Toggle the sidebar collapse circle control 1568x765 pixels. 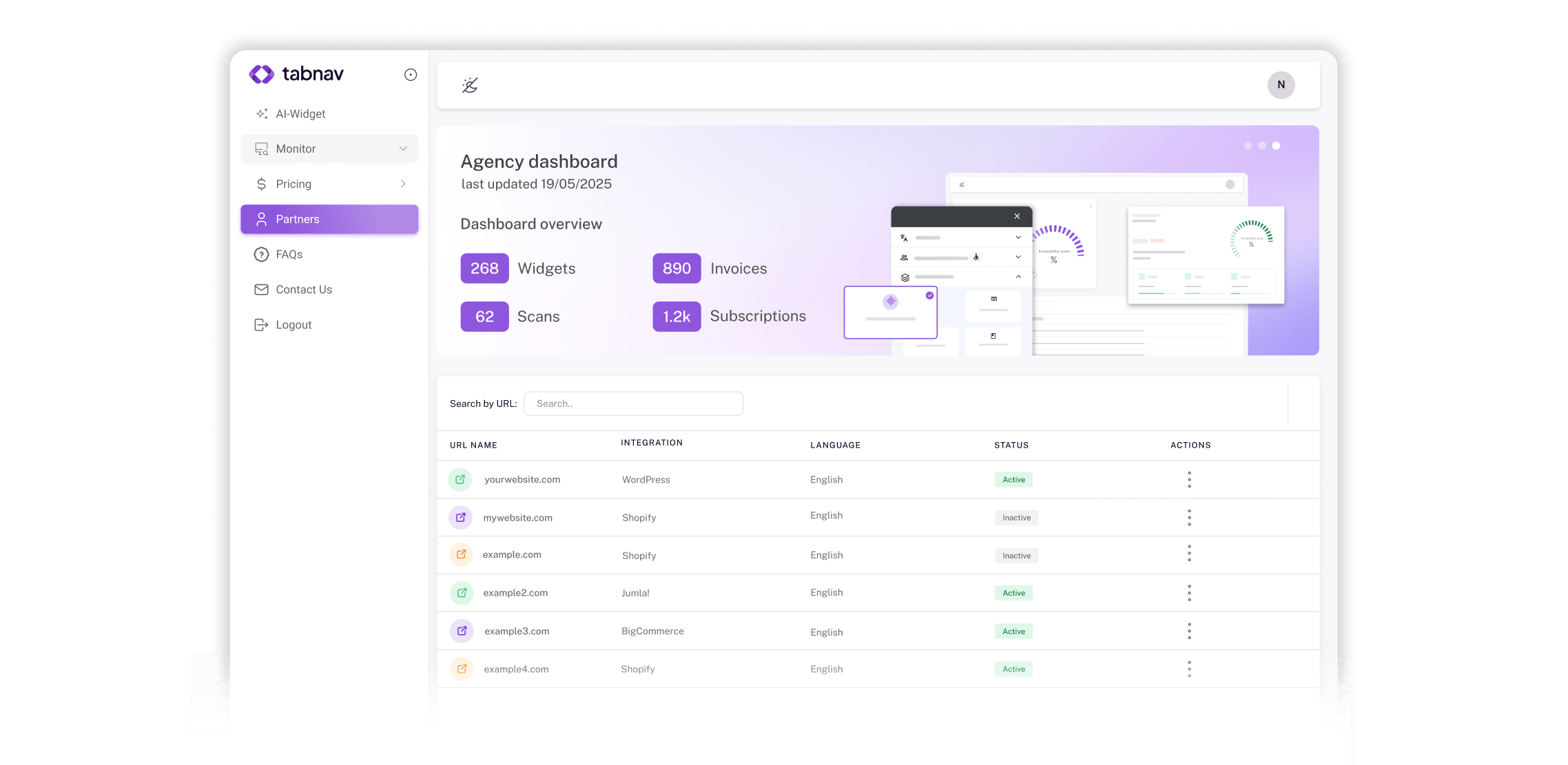(x=411, y=74)
